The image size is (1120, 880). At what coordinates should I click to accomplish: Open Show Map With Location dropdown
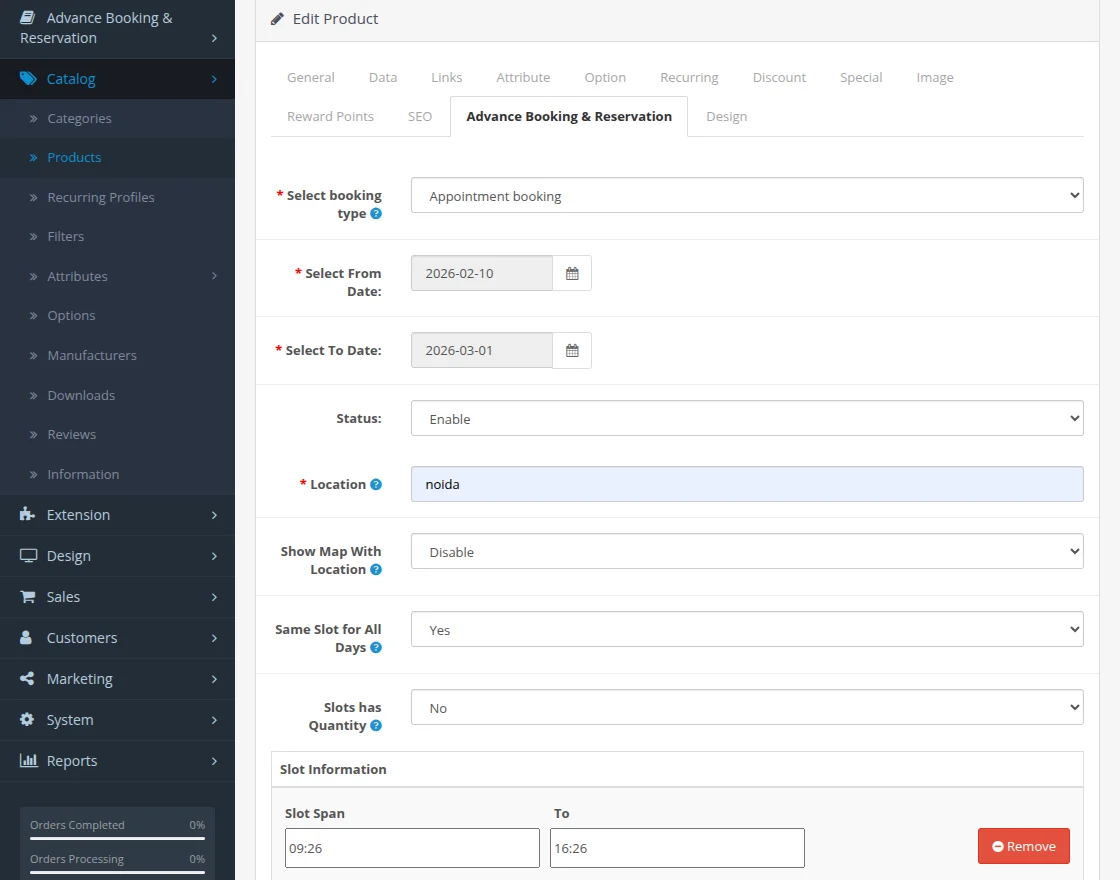[x=746, y=552]
